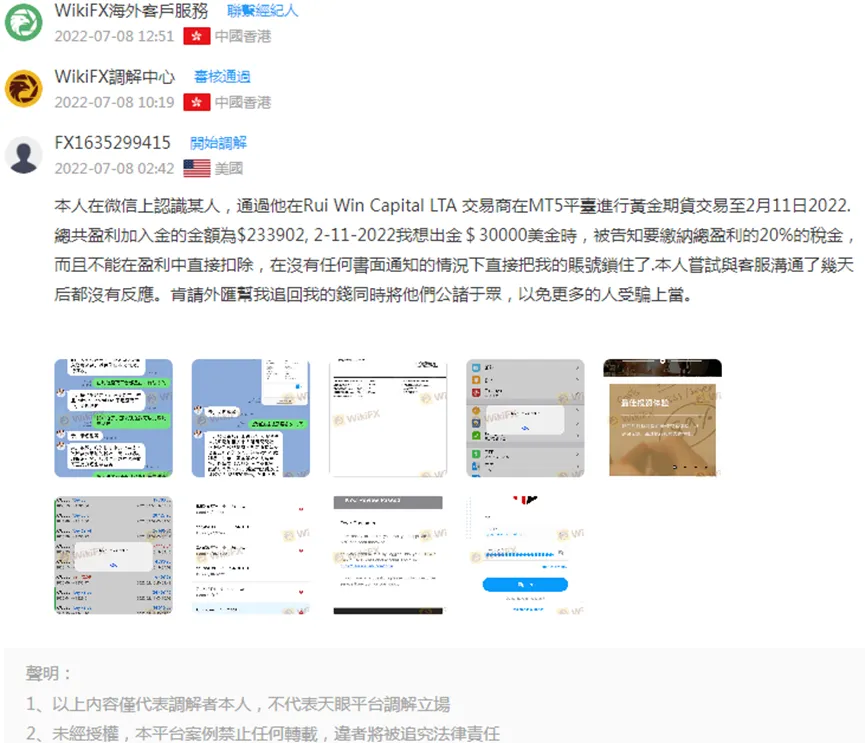The width and height of the screenshot is (865, 743).
Task: Click disclaimer line 2 starting 未經授權
Action: tap(263, 734)
